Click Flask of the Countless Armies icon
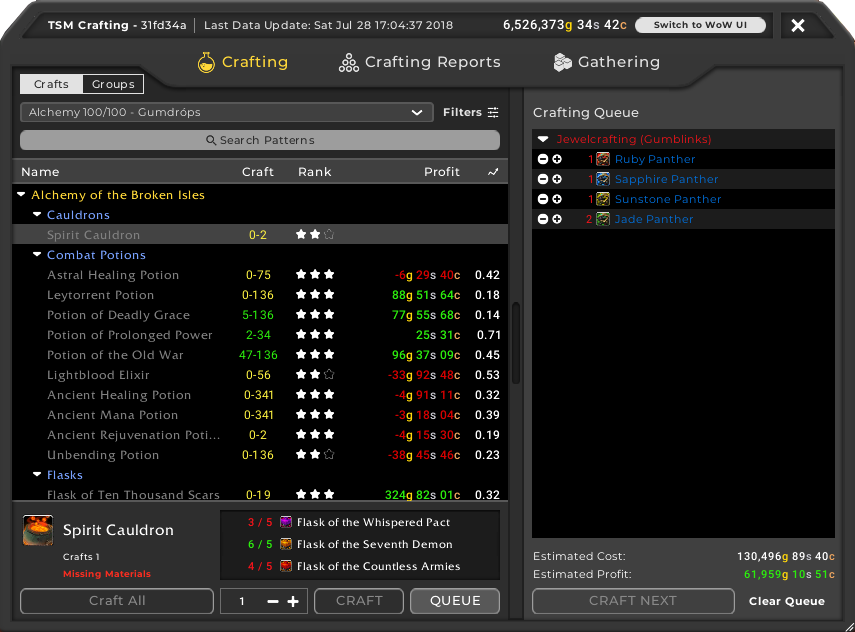Viewport: 855px width, 632px height. tap(286, 566)
